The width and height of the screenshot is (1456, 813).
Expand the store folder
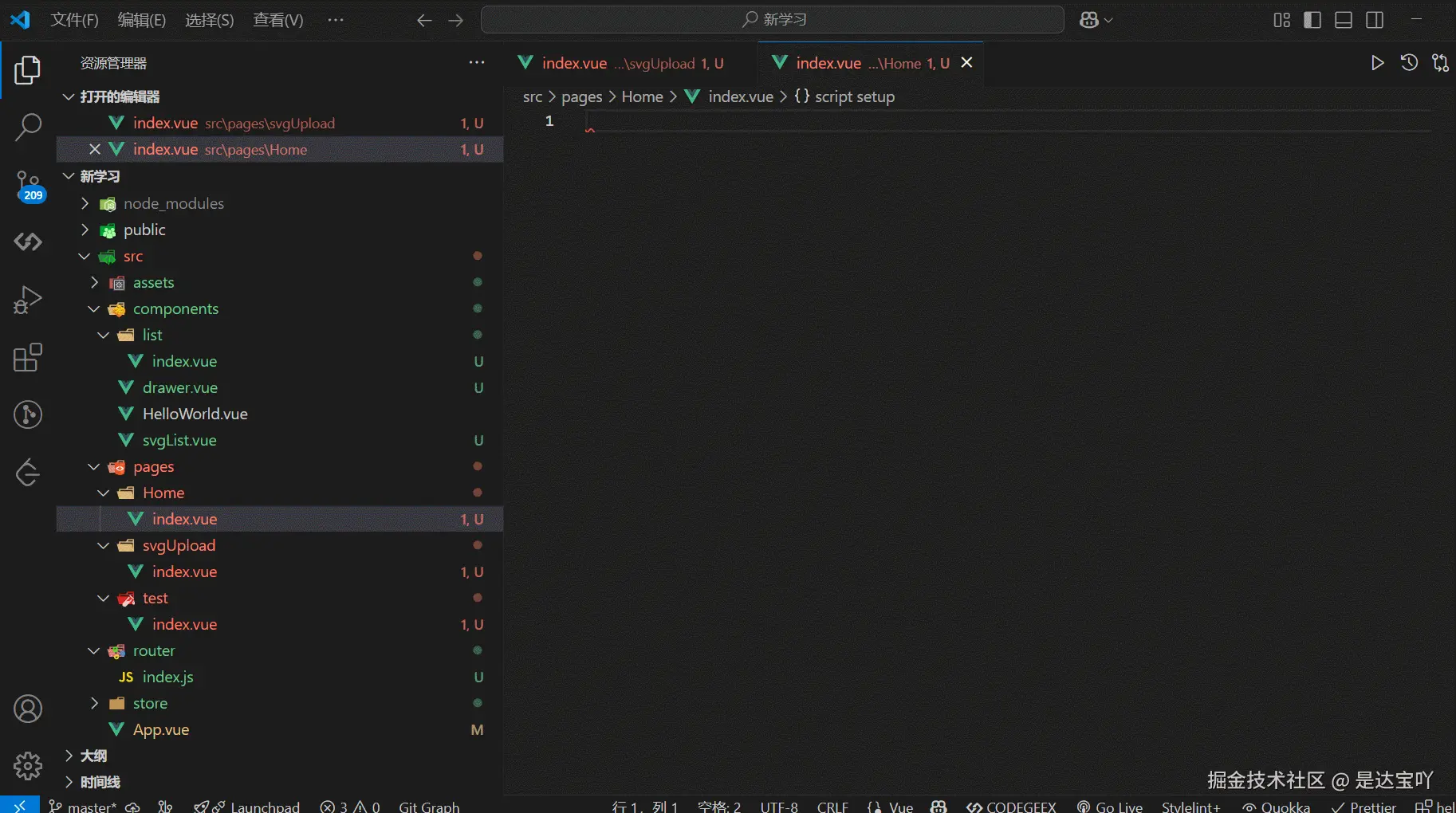pos(93,703)
